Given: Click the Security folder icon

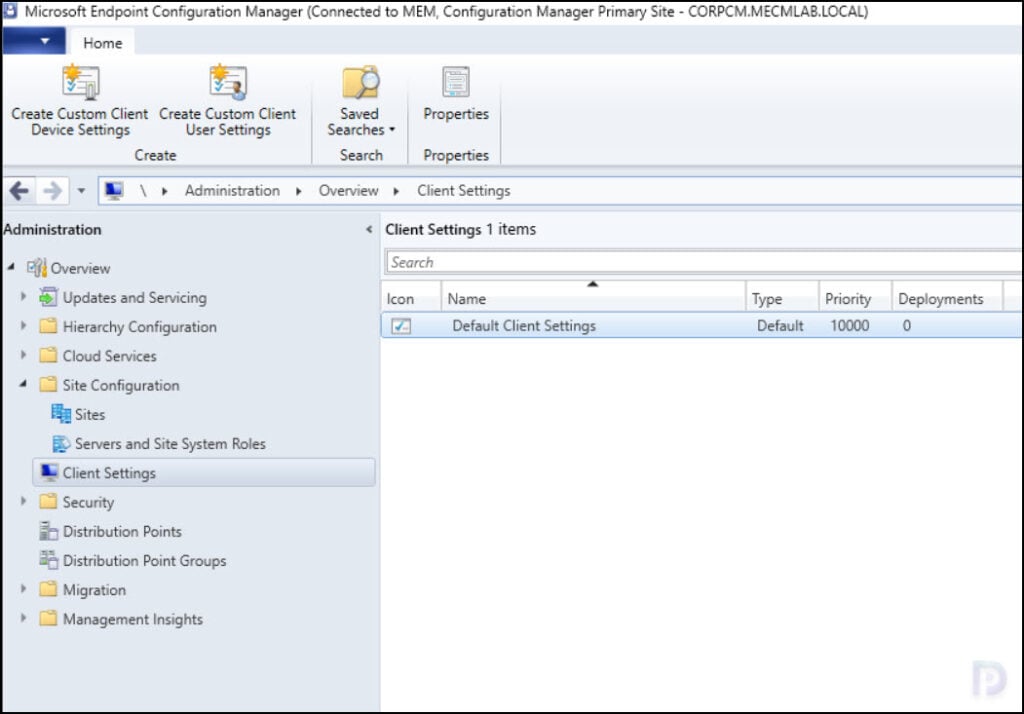Looking at the screenshot, I should (48, 502).
